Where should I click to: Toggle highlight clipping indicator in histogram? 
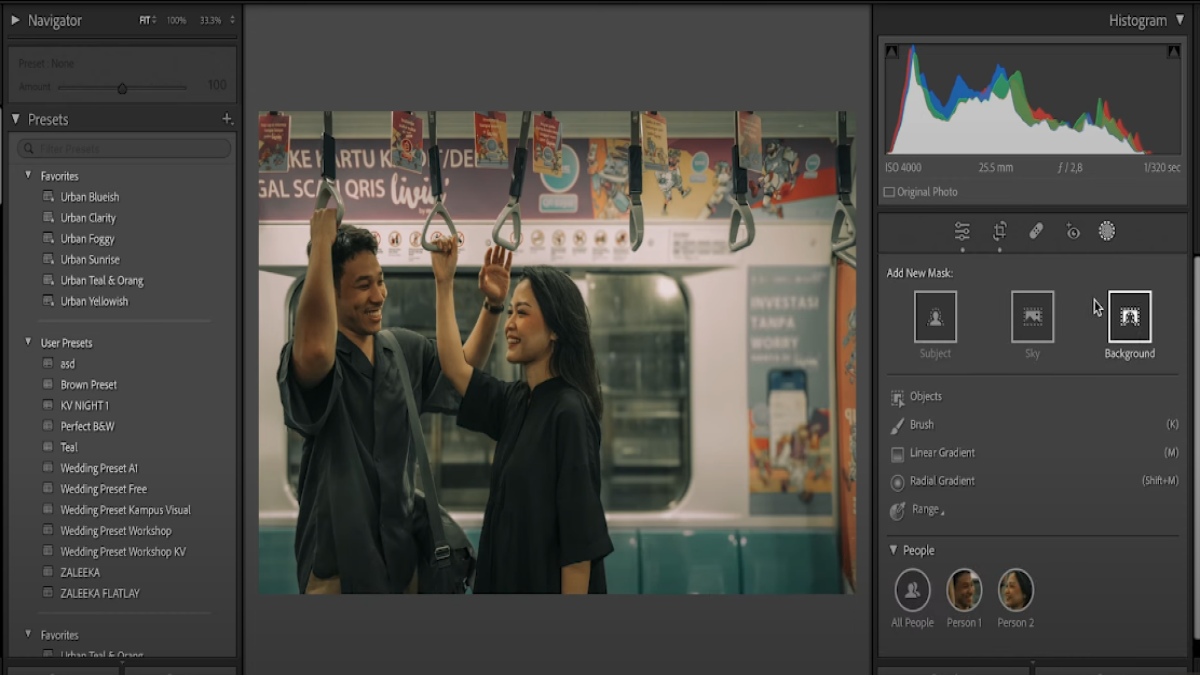pyautogui.click(x=1173, y=51)
